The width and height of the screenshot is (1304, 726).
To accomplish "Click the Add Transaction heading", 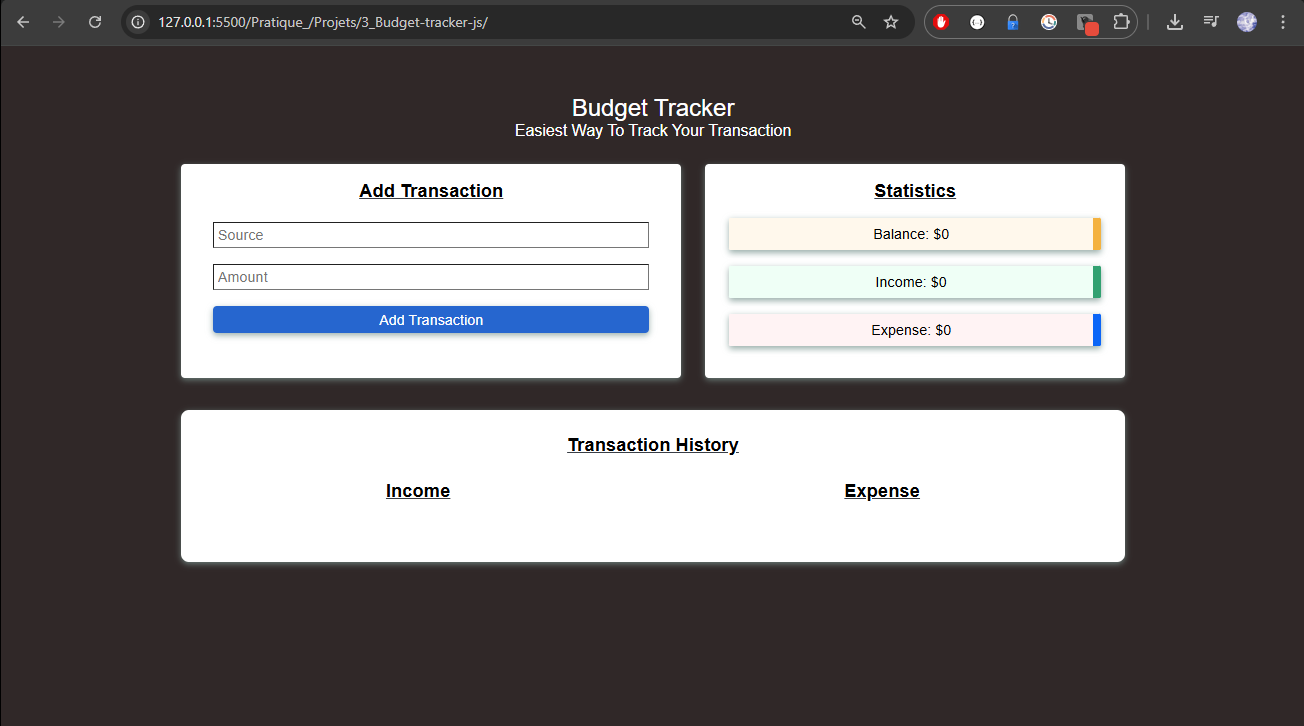I will pyautogui.click(x=431, y=191).
